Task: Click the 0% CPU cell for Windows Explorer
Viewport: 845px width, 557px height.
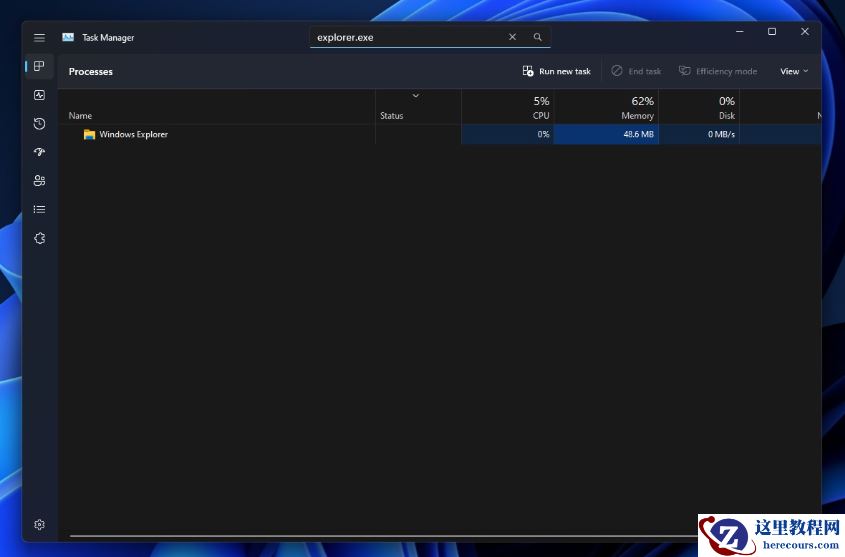Action: click(x=508, y=134)
